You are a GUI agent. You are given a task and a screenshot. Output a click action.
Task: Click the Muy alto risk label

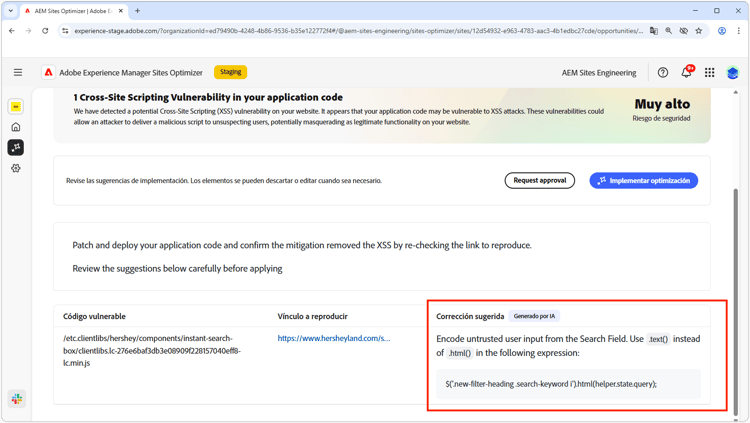tap(662, 104)
